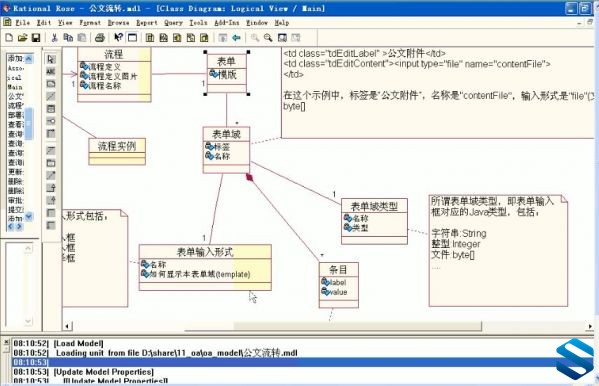The image size is (599, 386).
Task: Select the 模版 attribute in 表单
Action: point(223,75)
